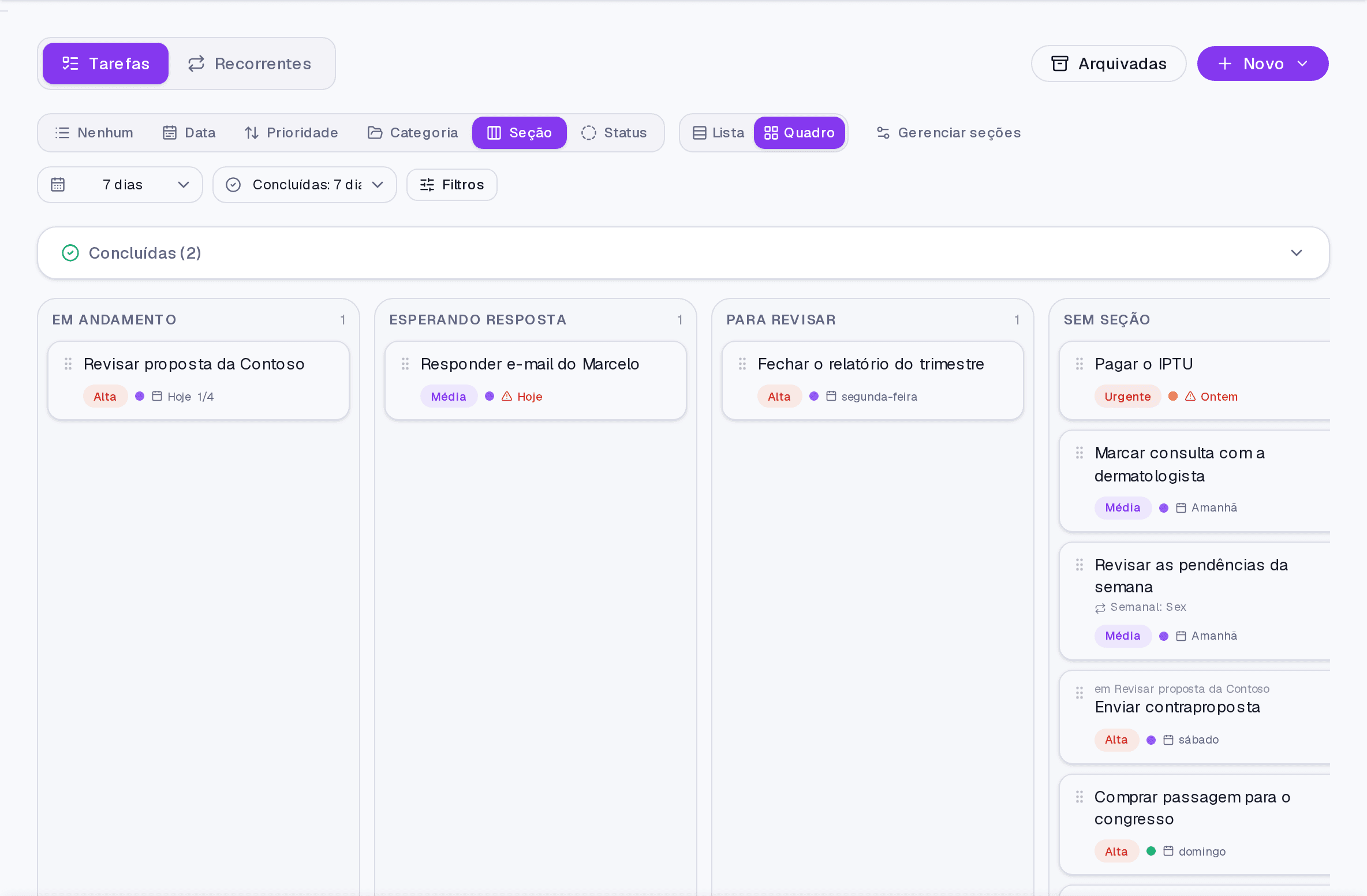Expand the Concluídas (2) section

[x=683, y=253]
